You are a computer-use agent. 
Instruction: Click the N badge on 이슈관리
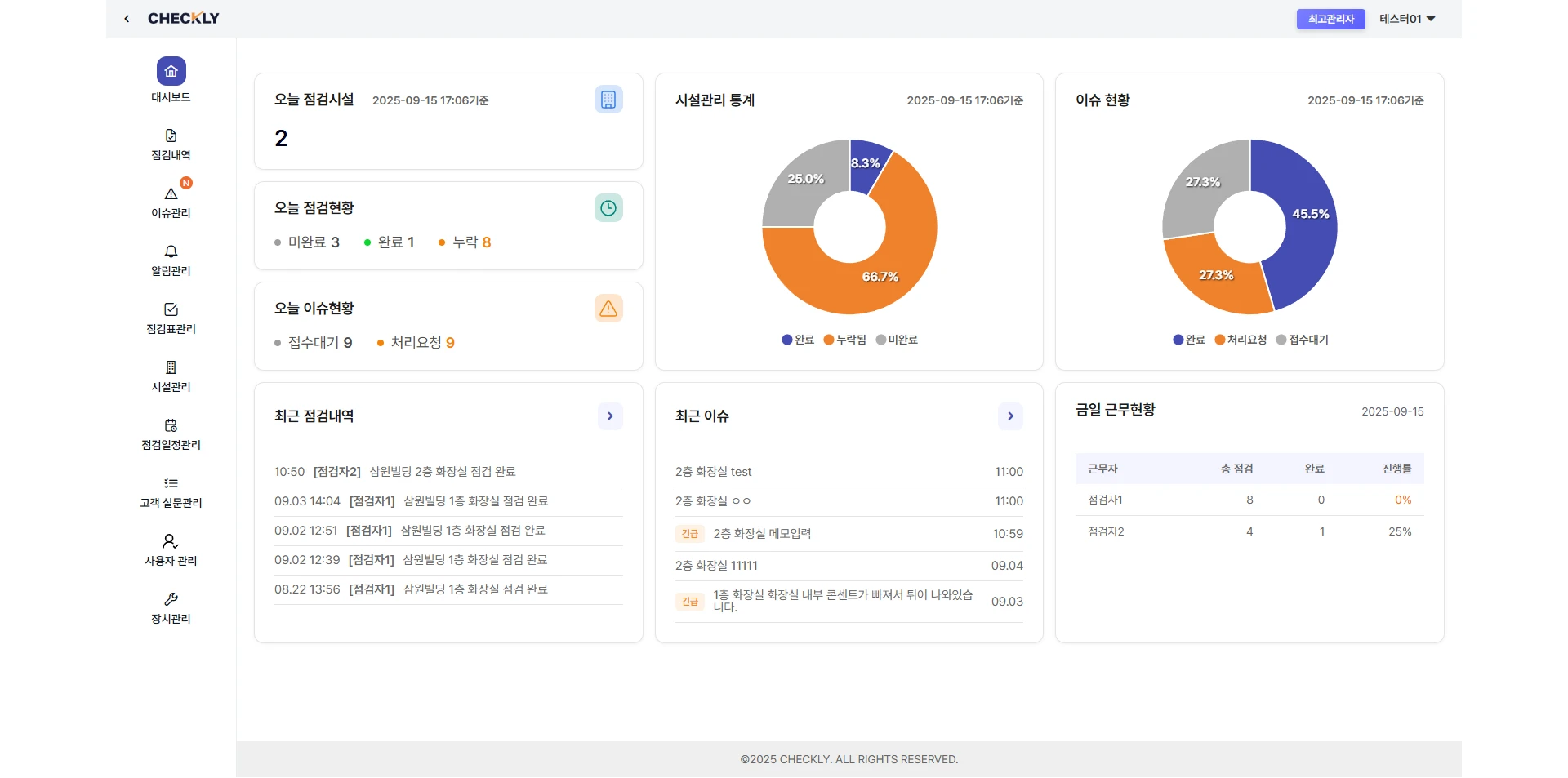coord(186,183)
